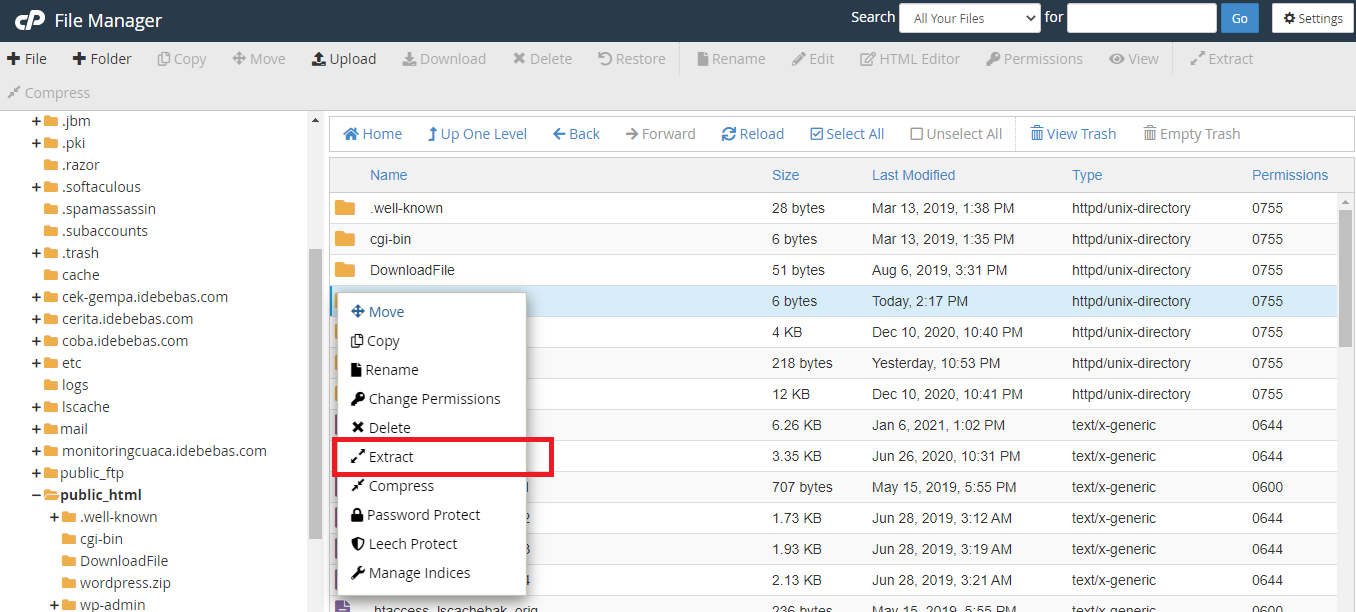Click the View Trash icon
1356x612 pixels.
[x=1073, y=133]
